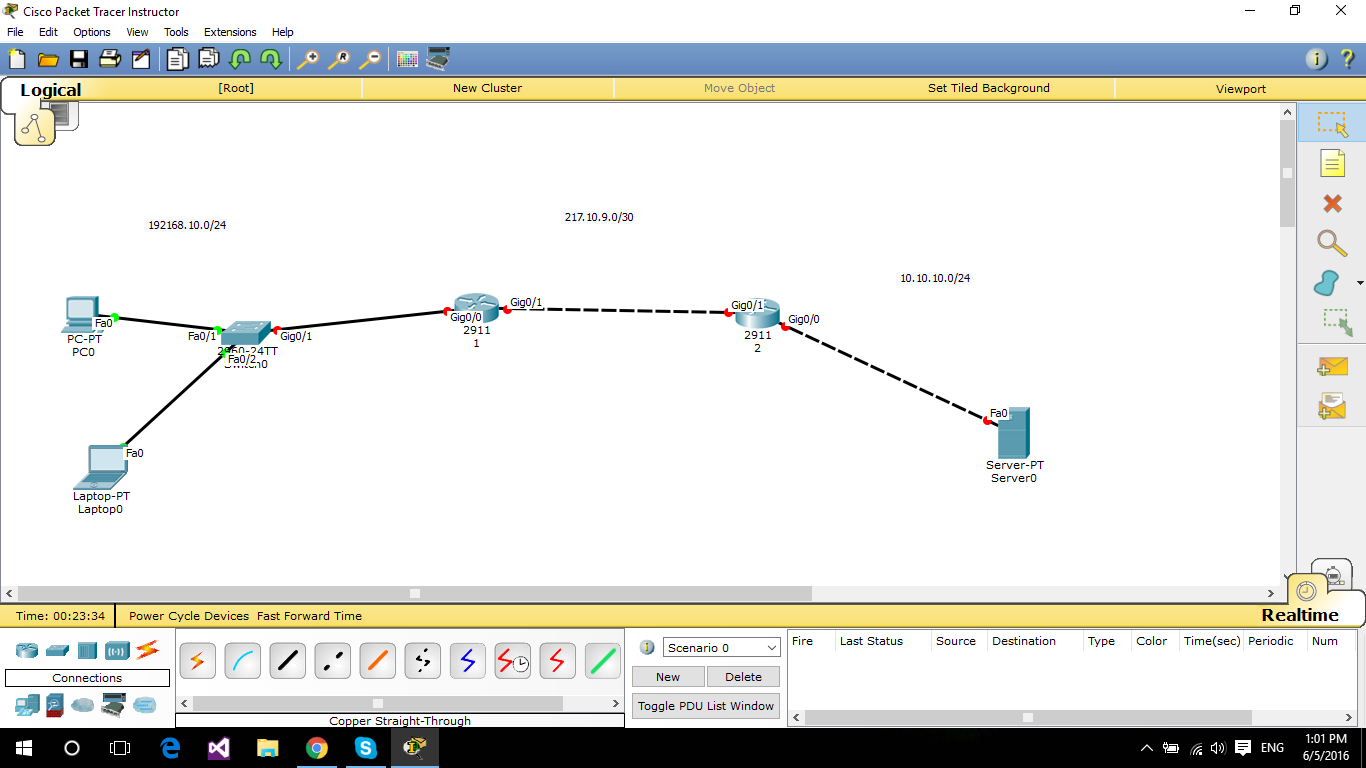This screenshot has height=768, width=1366.
Task: Show network information icon
Action: pos(1317,59)
